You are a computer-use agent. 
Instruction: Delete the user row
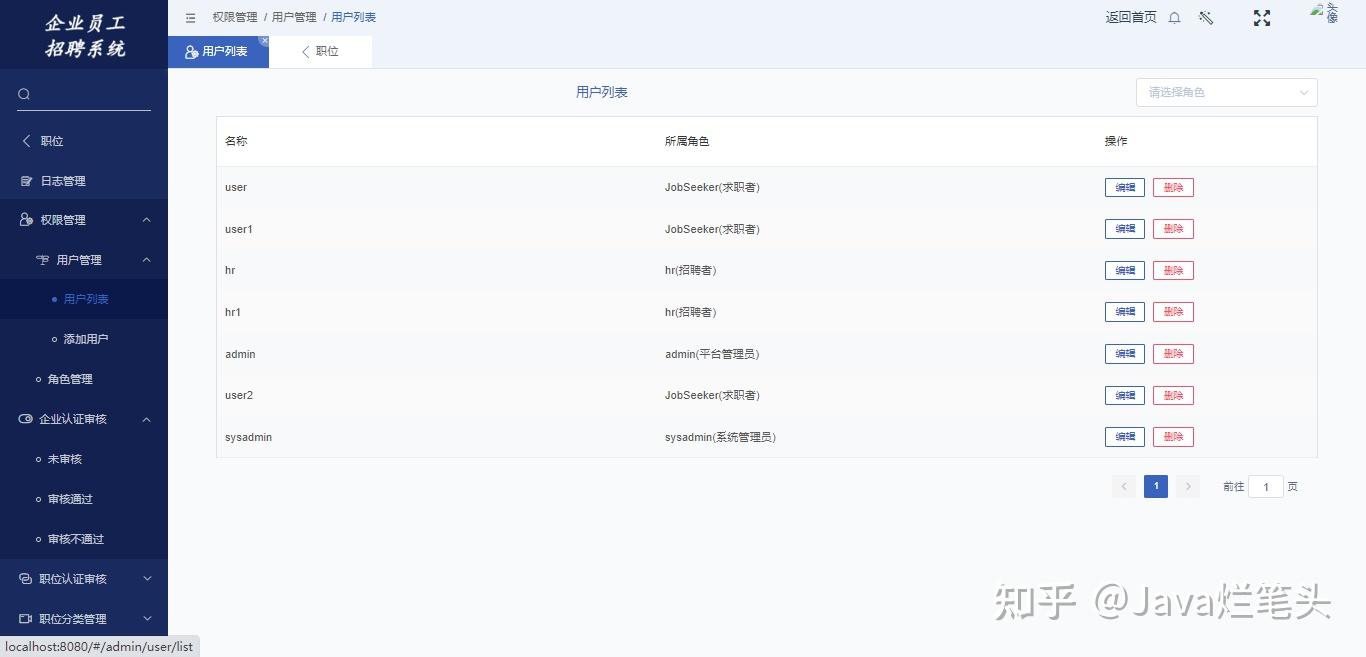point(1173,187)
